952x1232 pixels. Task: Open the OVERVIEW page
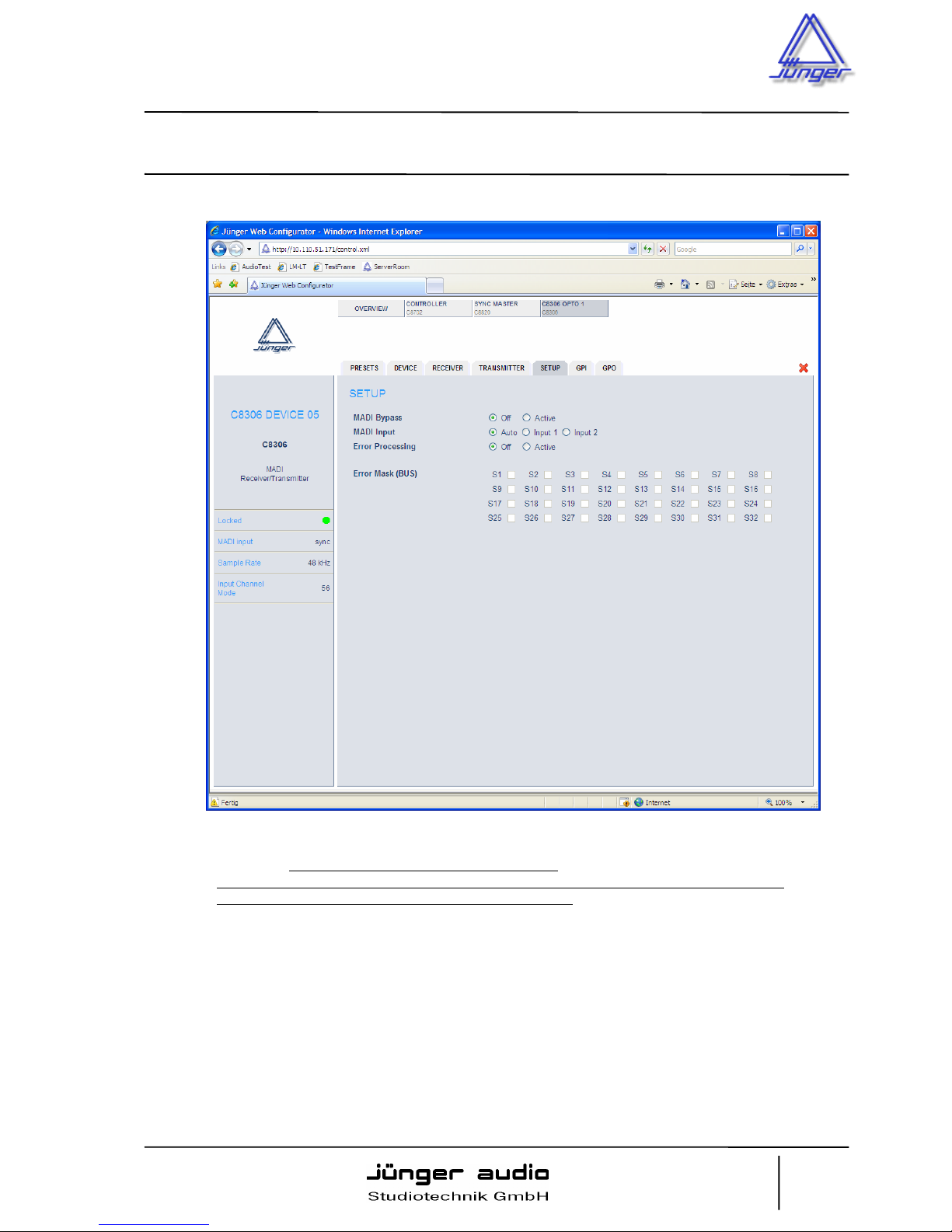(371, 309)
